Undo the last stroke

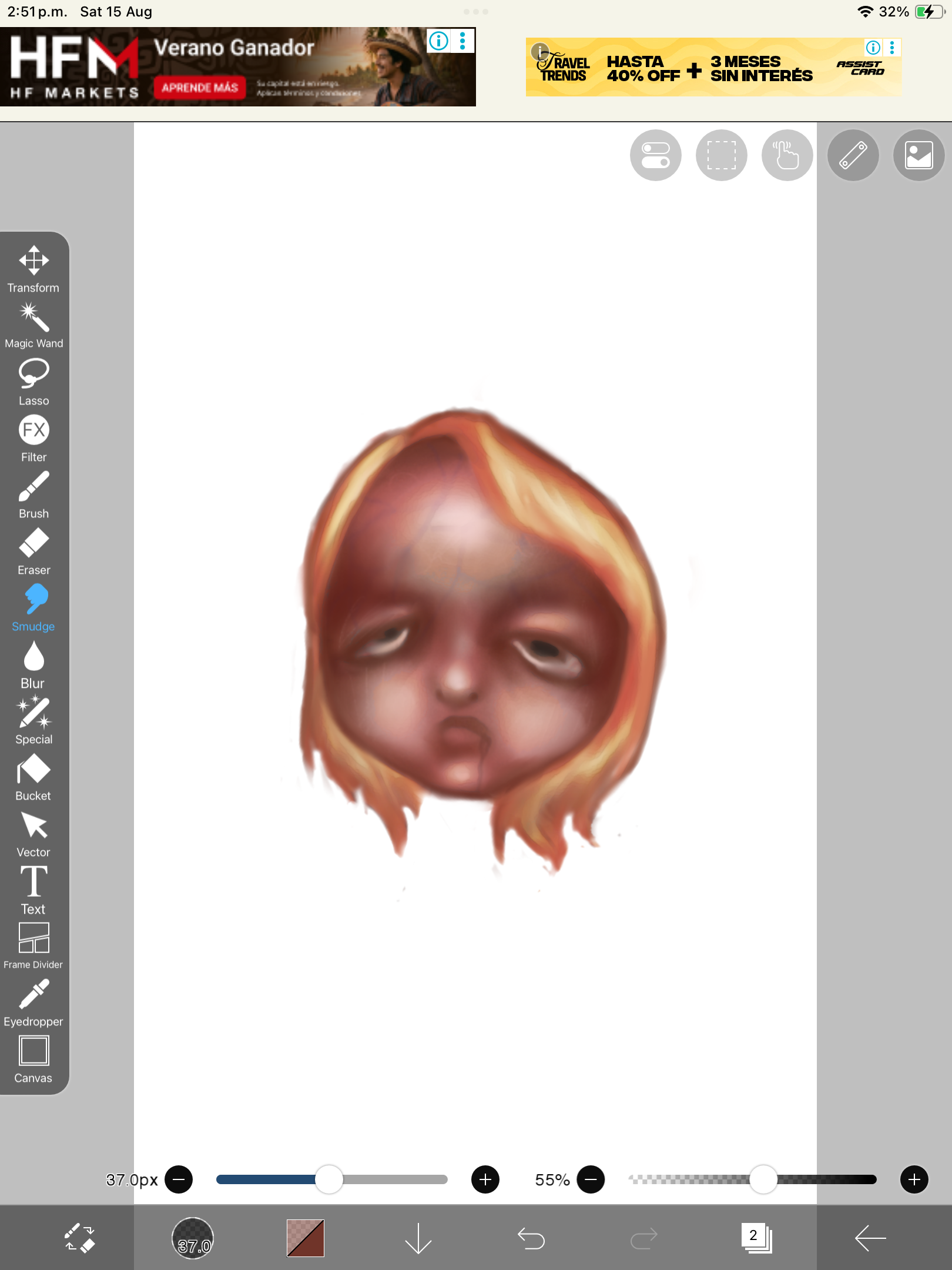(x=531, y=1238)
